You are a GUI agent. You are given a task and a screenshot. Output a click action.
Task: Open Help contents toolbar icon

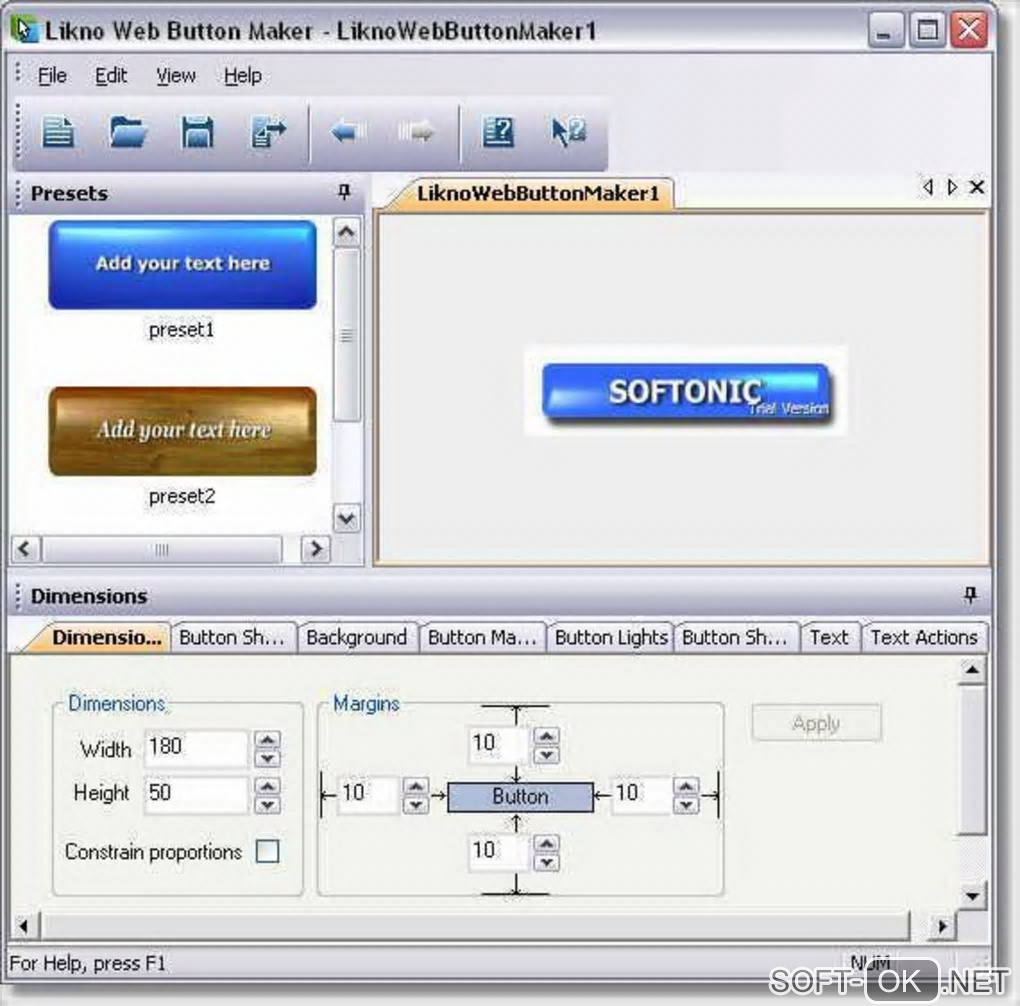498,132
